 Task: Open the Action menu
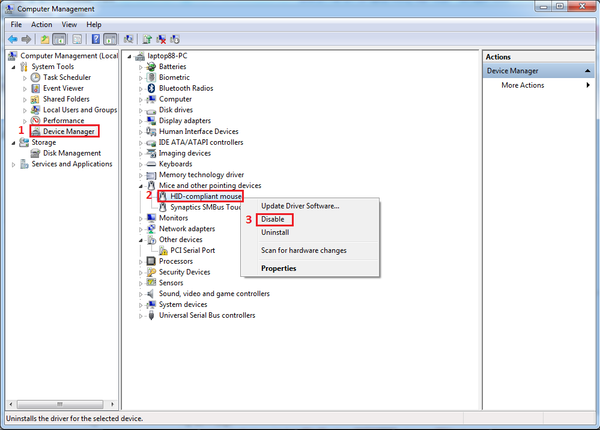coord(41,24)
